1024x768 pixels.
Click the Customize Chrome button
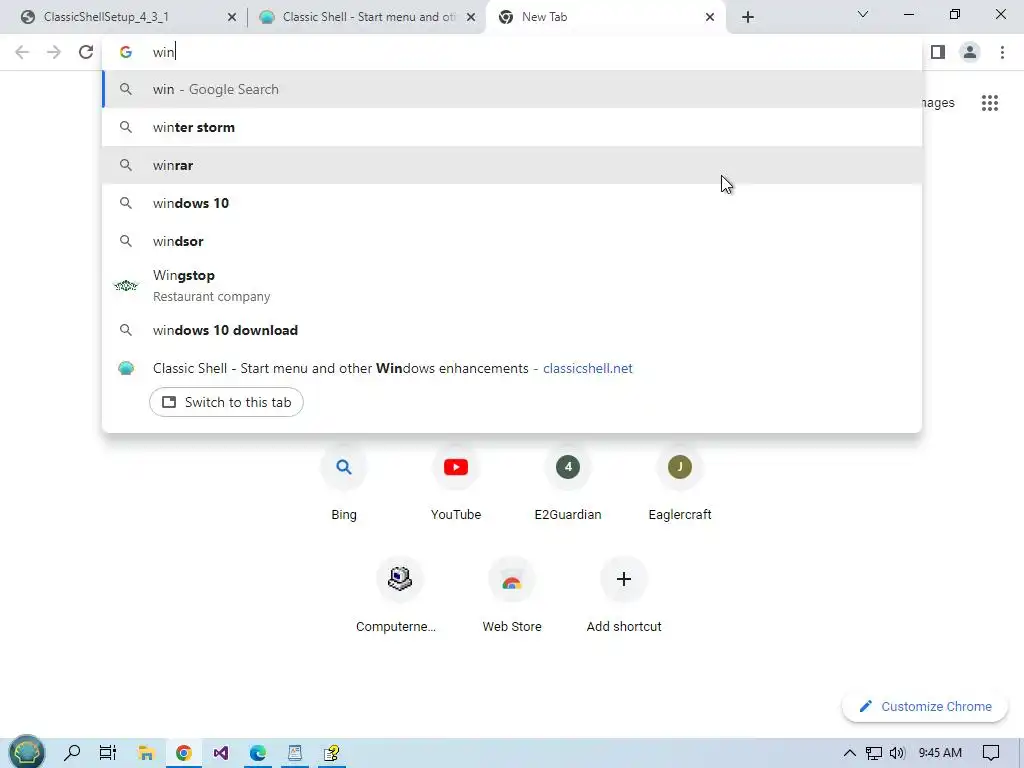pos(925,707)
